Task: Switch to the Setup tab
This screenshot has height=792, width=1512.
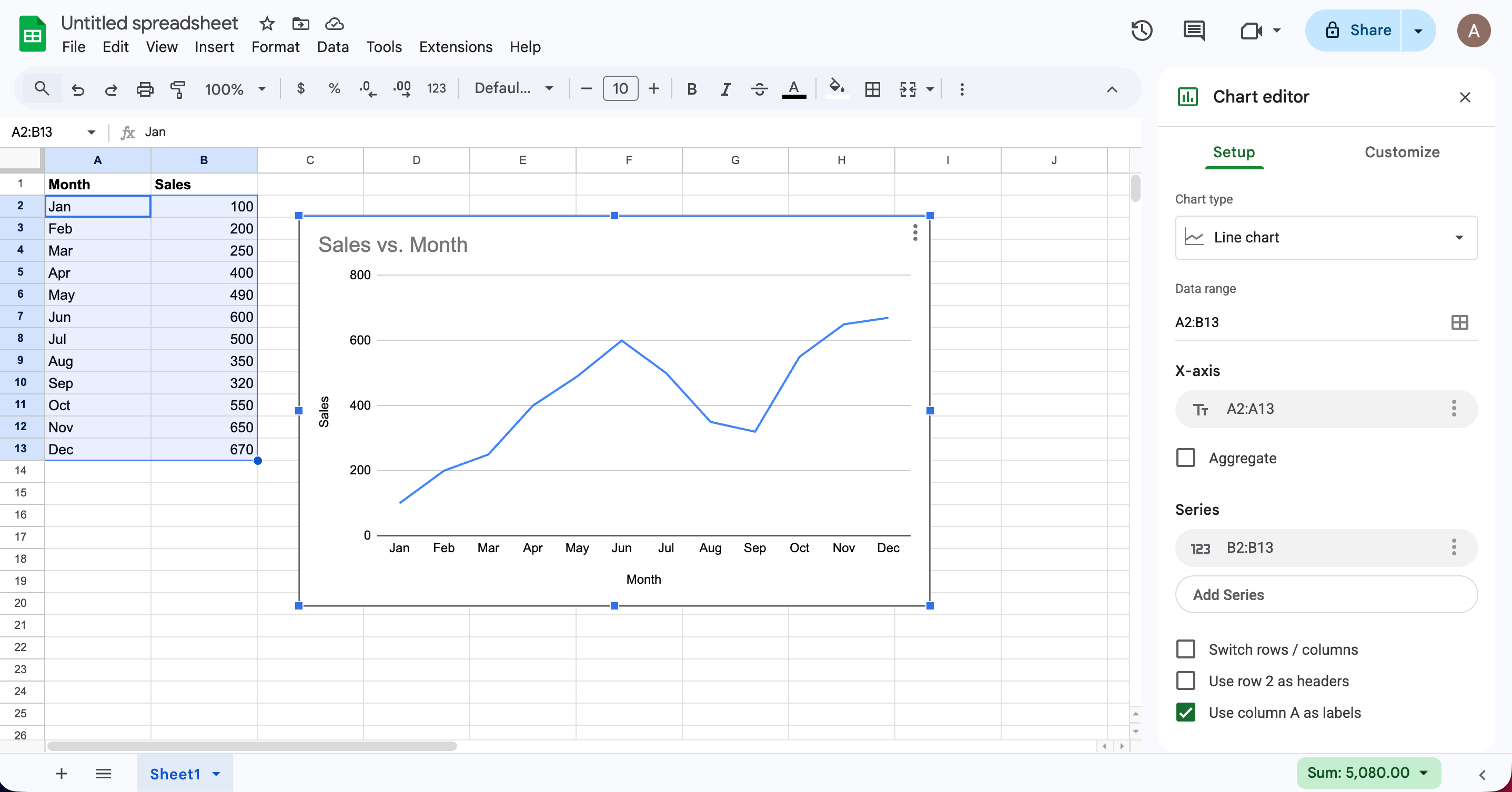Action: point(1233,152)
